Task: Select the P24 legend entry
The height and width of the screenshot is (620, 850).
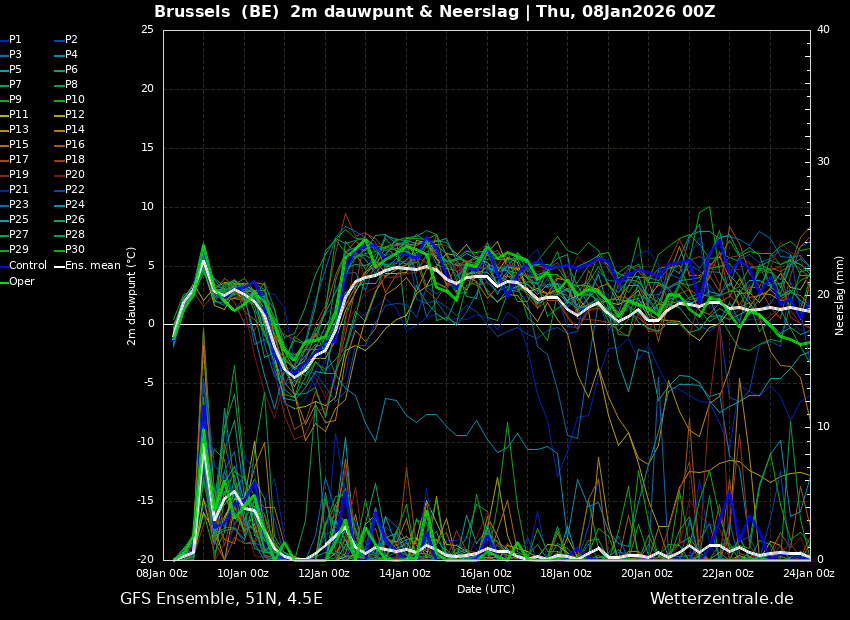Action: pyautogui.click(x=69, y=204)
